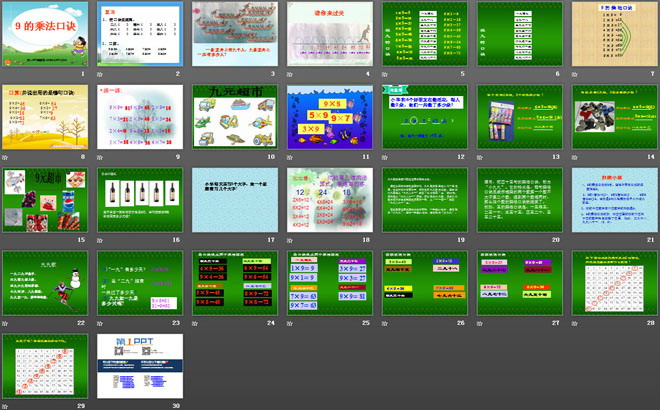This screenshot has width=660, height=410.
Task: Click animation star under slide 28
Action: pyautogui.click(x=575, y=323)
